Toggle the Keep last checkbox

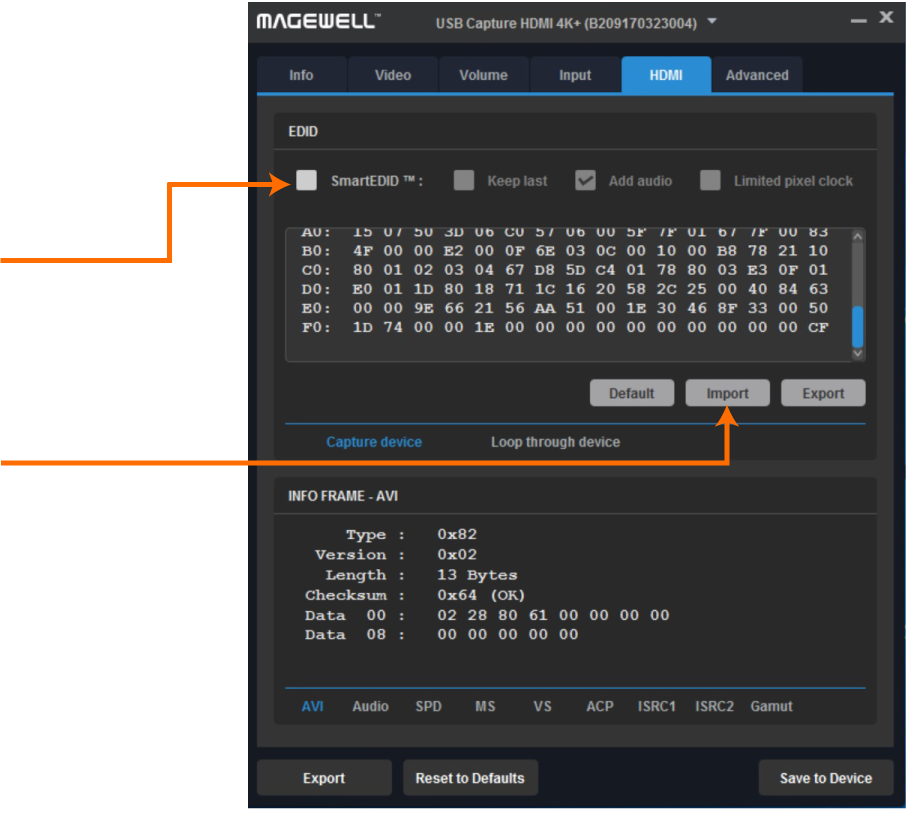click(463, 180)
